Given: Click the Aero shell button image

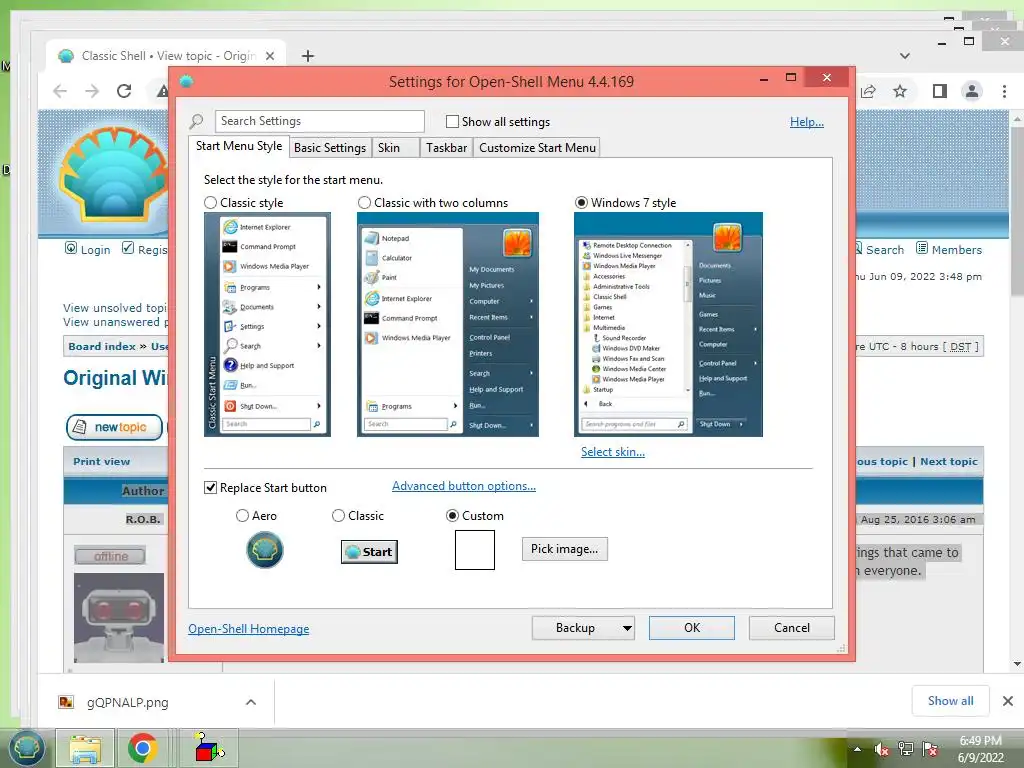Looking at the screenshot, I should tap(264, 550).
